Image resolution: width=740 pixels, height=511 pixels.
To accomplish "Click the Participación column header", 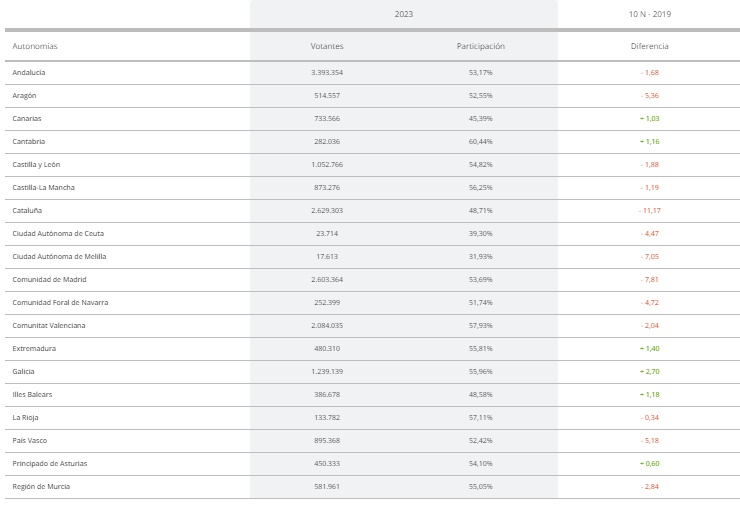I will point(480,46).
